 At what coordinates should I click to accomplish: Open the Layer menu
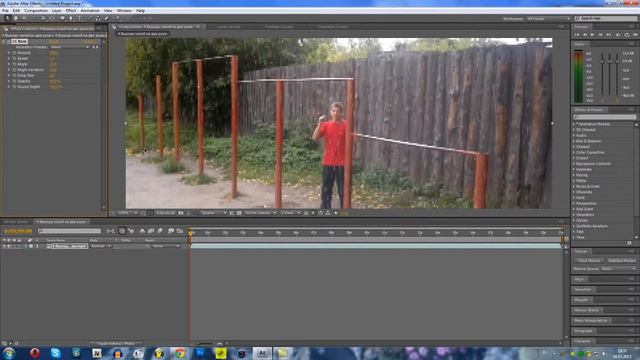(x=57, y=11)
